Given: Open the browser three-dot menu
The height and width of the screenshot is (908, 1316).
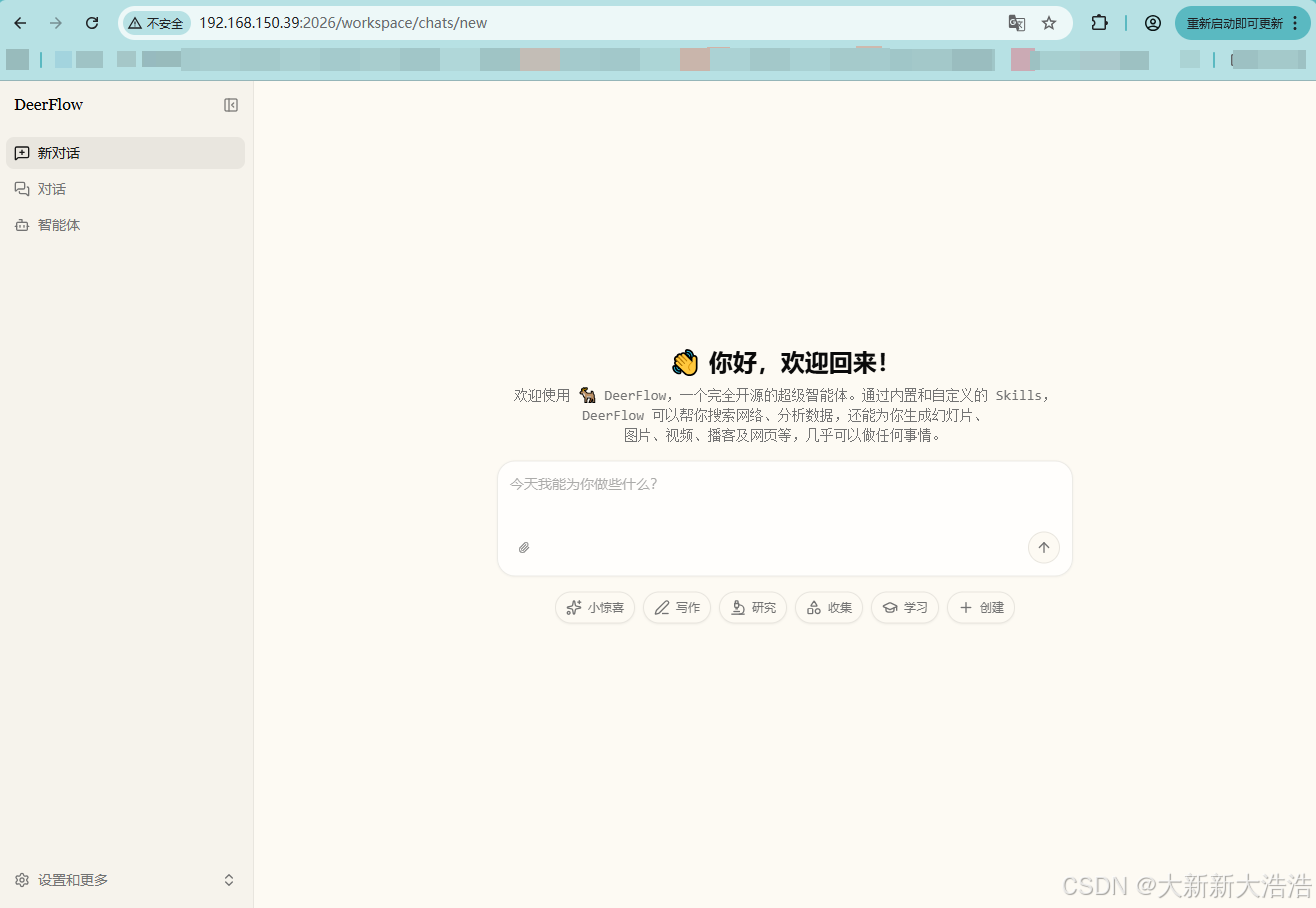Looking at the screenshot, I should [1296, 23].
